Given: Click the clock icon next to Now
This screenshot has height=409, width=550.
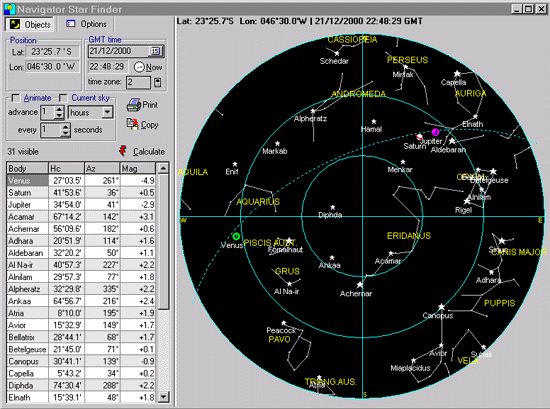Looking at the screenshot, I should pyautogui.click(x=139, y=67).
